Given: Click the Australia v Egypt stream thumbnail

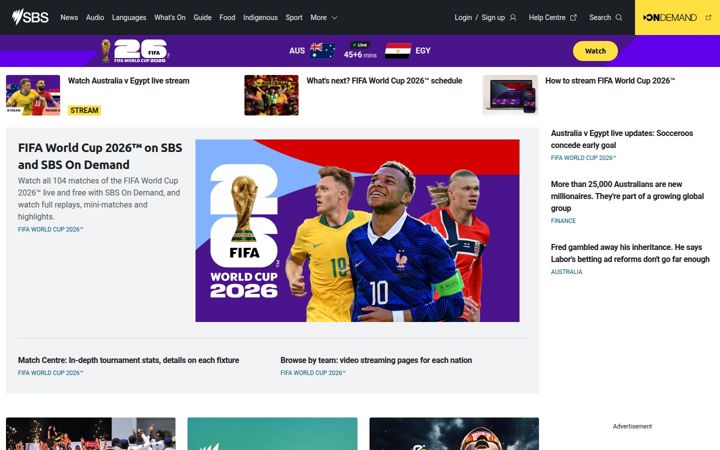Looking at the screenshot, I should coord(33,95).
